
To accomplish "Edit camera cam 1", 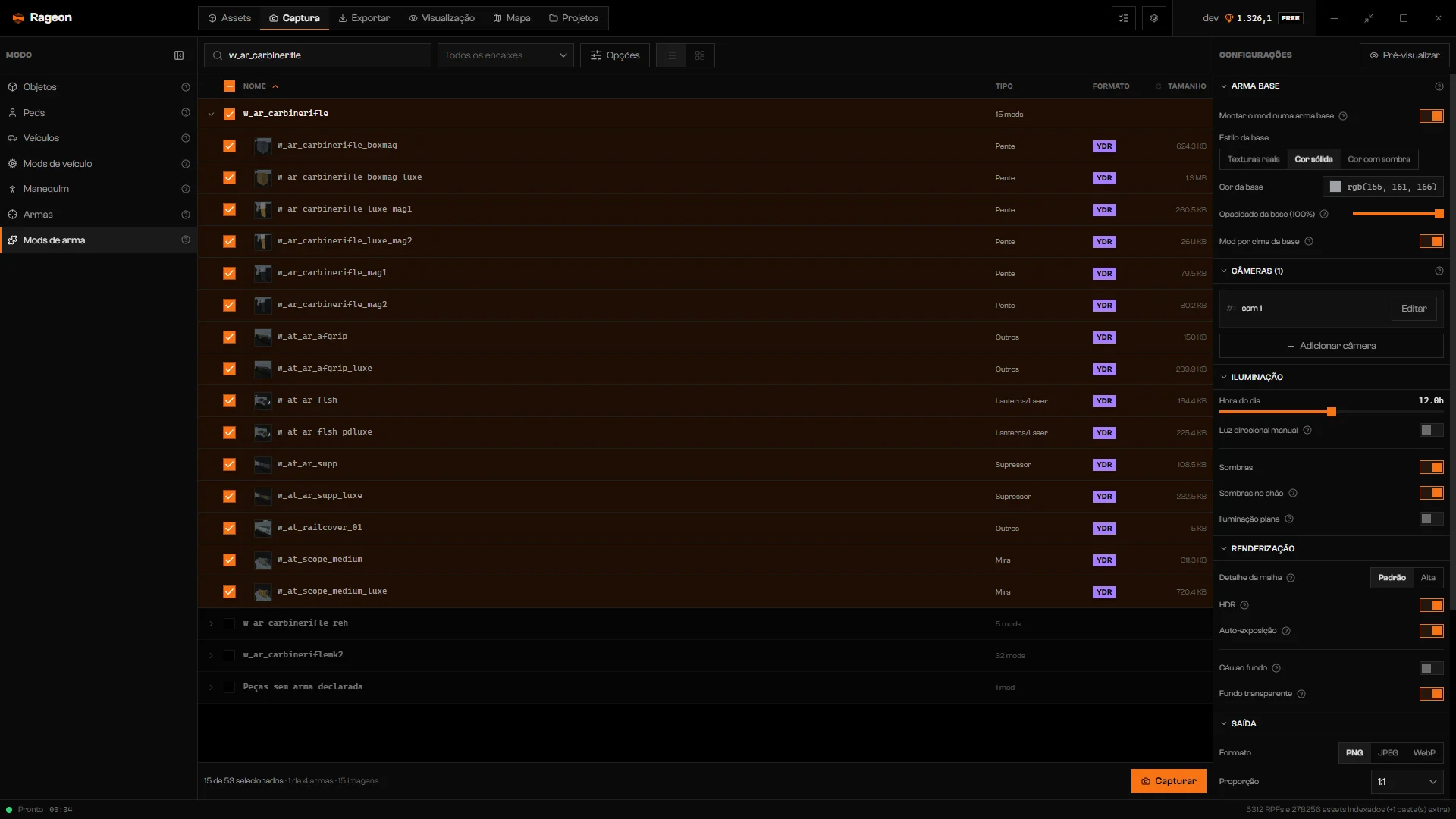I will (1414, 309).
